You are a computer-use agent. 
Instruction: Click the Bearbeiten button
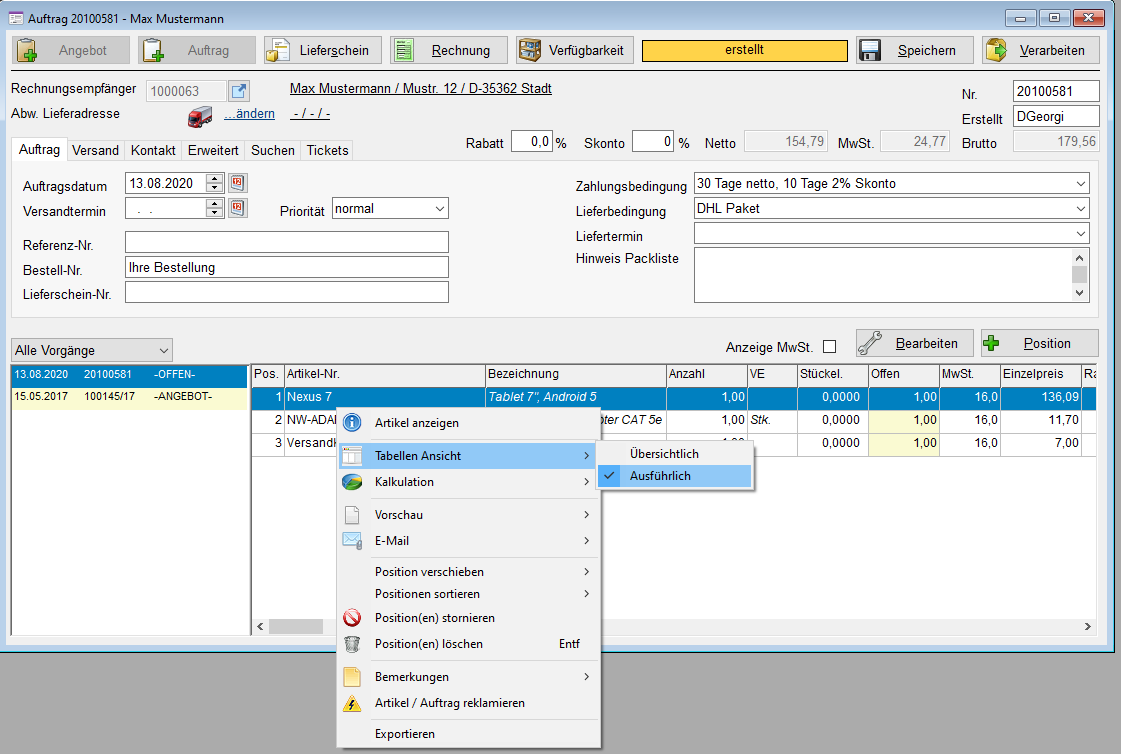pos(914,343)
